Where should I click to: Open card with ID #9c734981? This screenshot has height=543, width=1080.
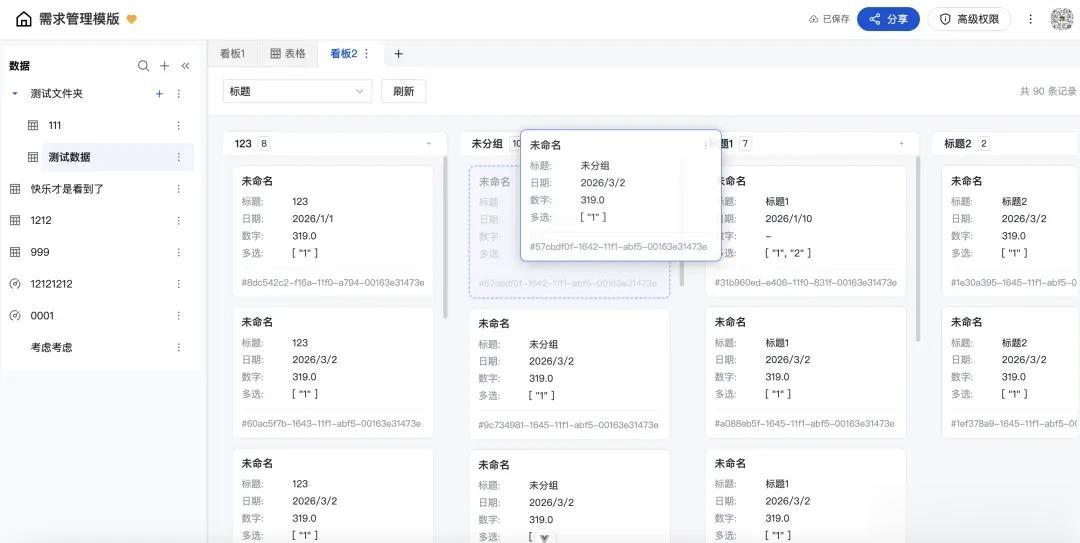[570, 373]
